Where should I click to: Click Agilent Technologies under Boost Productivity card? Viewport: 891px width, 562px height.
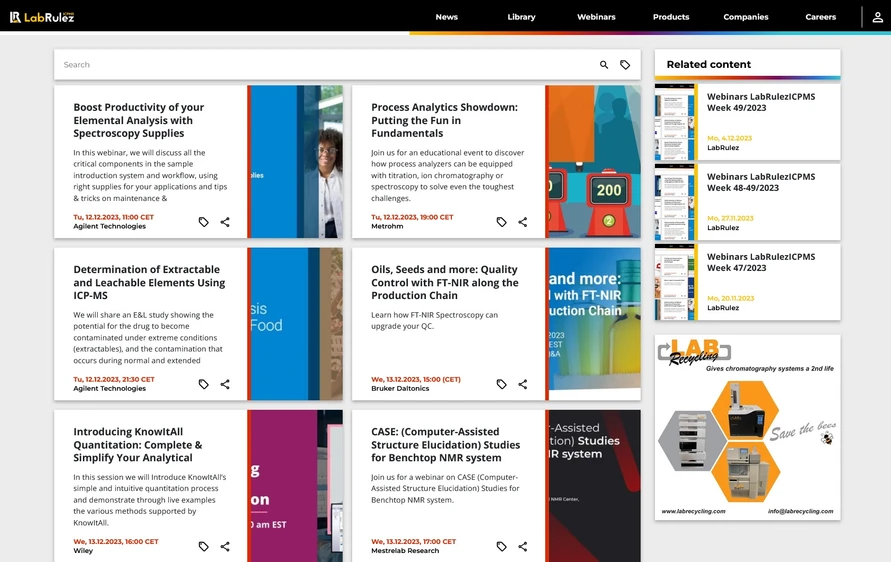click(110, 226)
